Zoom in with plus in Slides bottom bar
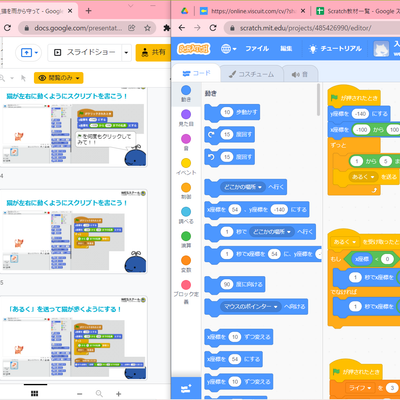400x400 pixels. (x=118, y=394)
